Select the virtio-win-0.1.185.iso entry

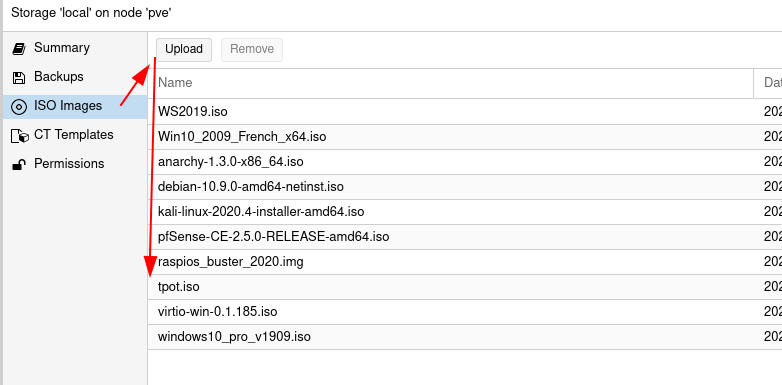point(465,312)
